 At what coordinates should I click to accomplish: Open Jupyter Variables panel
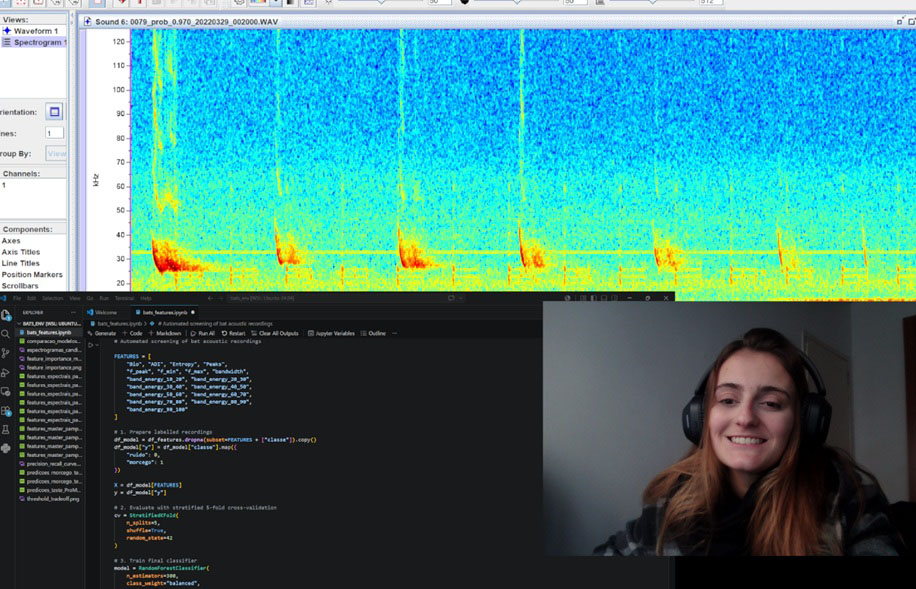click(x=331, y=333)
